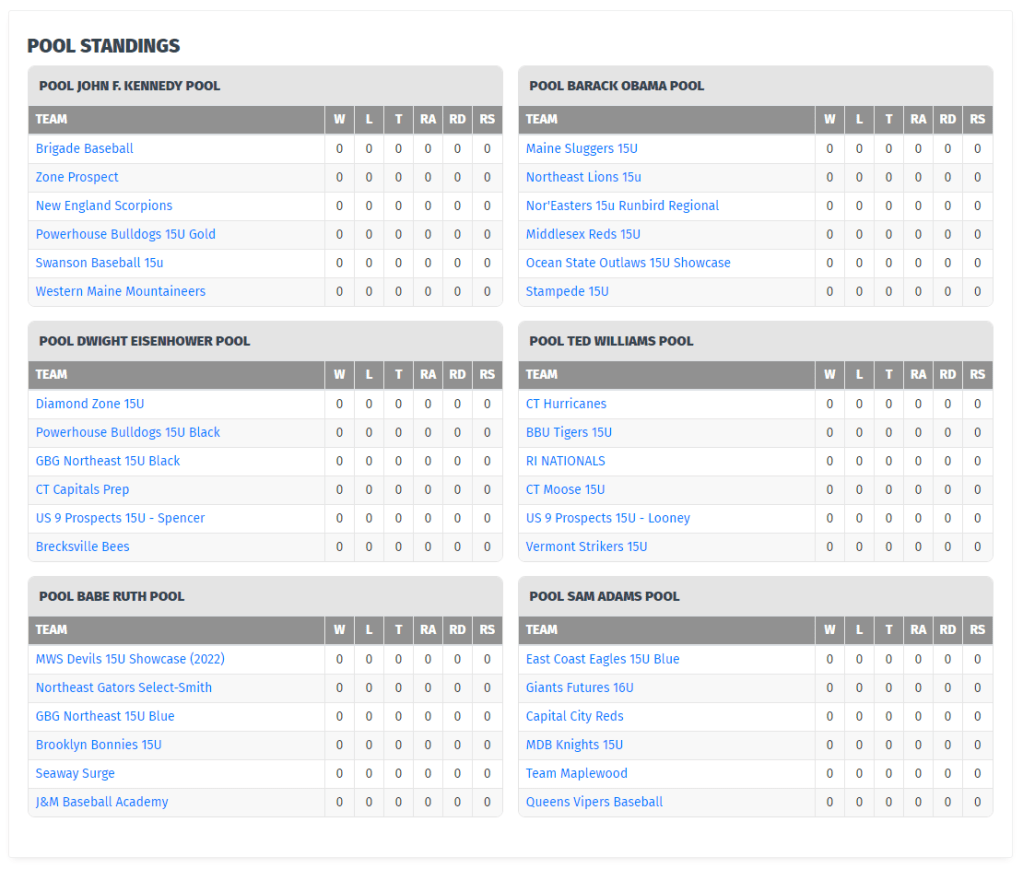Screen dimensions: 1023x869
Task: Open Queens Vipers Baseball team link
Action: [594, 802]
